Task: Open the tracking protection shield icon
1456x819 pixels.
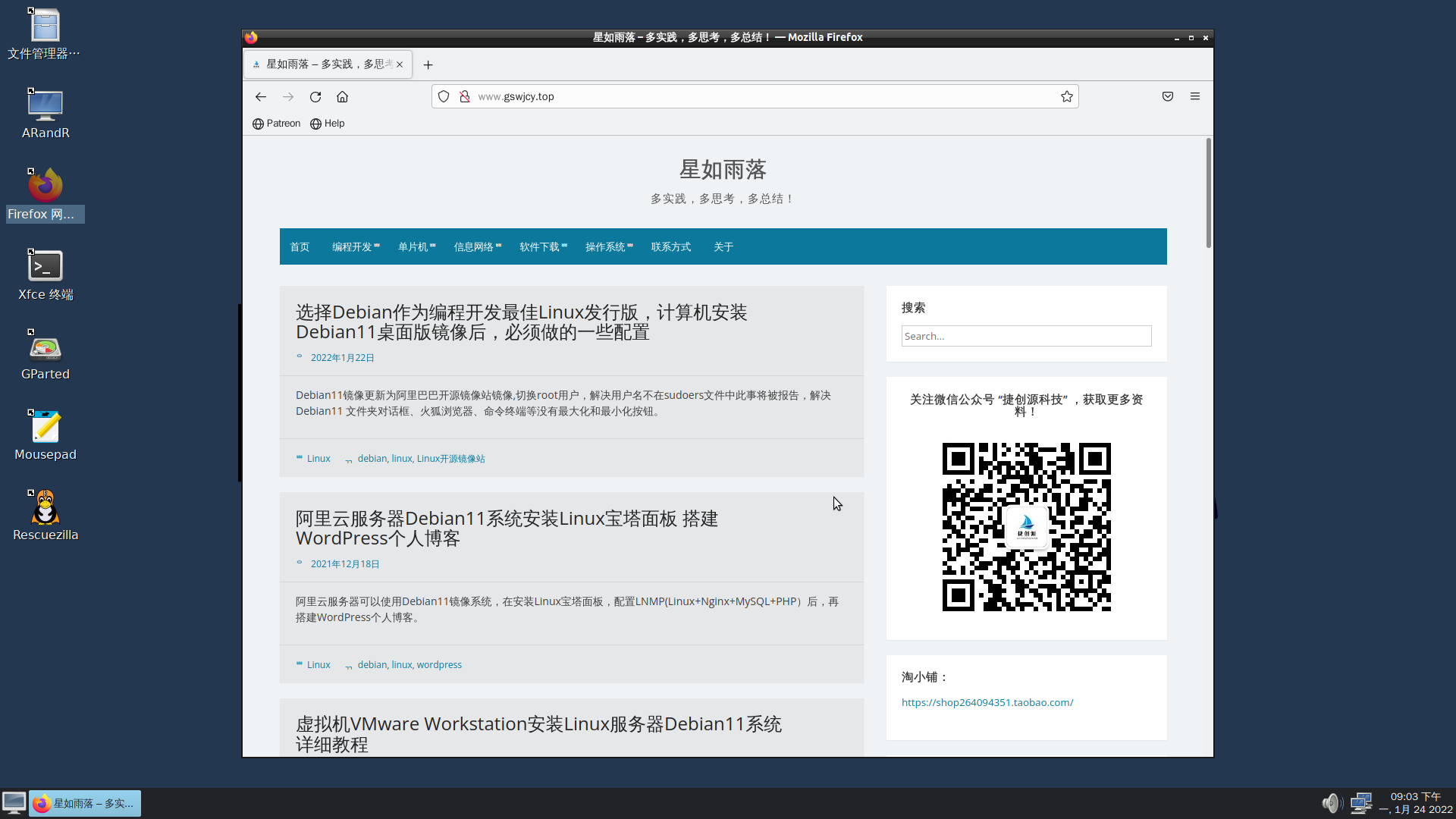Action: coord(444,96)
